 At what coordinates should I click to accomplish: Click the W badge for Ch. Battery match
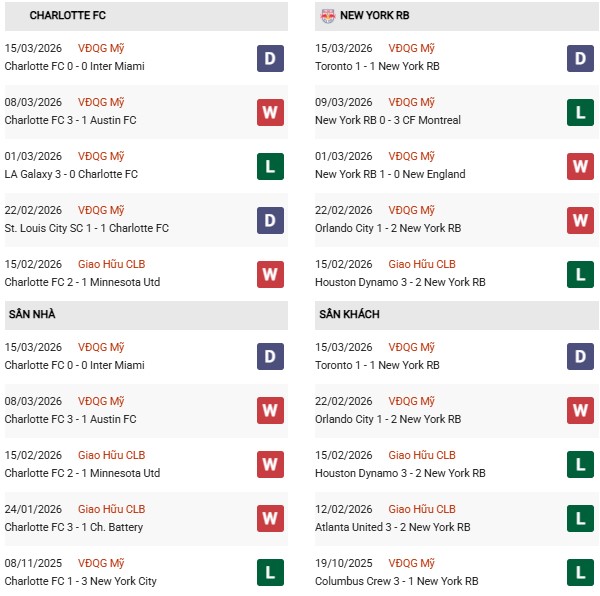(x=270, y=519)
